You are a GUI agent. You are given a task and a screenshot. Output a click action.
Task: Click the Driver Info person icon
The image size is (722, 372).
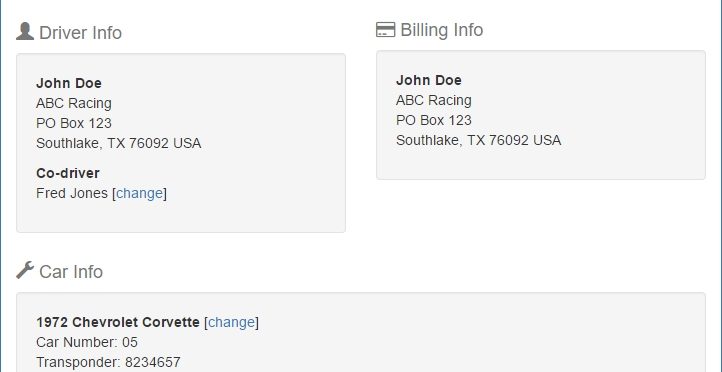(x=25, y=31)
